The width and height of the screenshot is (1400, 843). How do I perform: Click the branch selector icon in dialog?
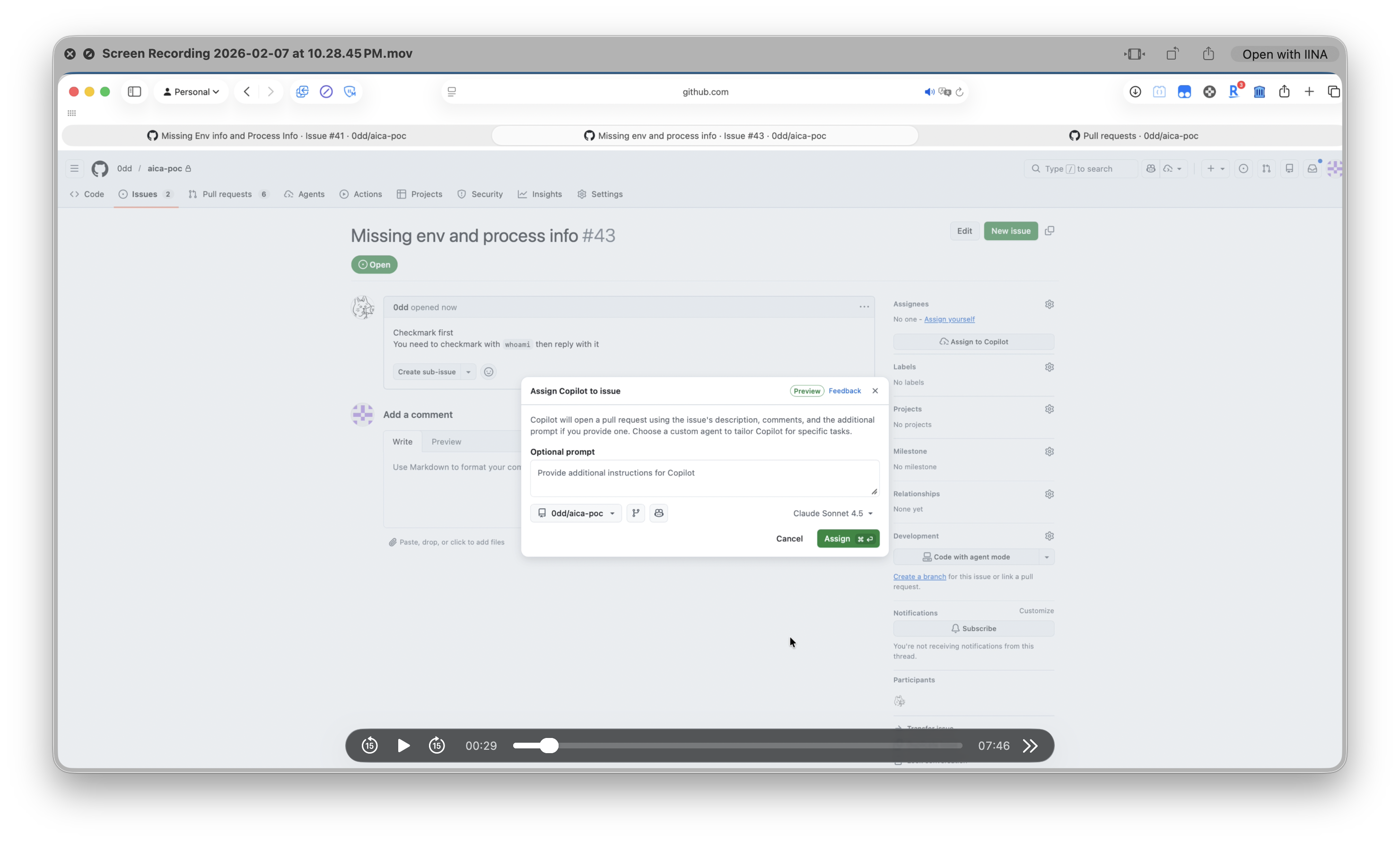(636, 513)
